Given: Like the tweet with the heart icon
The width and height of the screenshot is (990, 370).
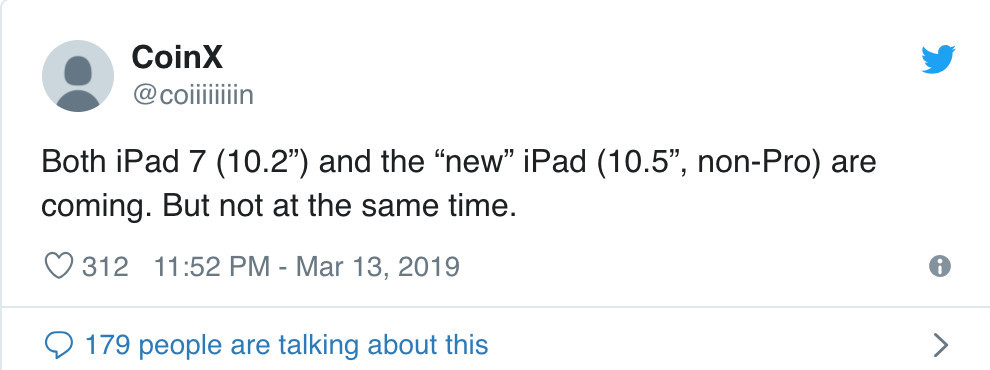Looking at the screenshot, I should click(59, 266).
